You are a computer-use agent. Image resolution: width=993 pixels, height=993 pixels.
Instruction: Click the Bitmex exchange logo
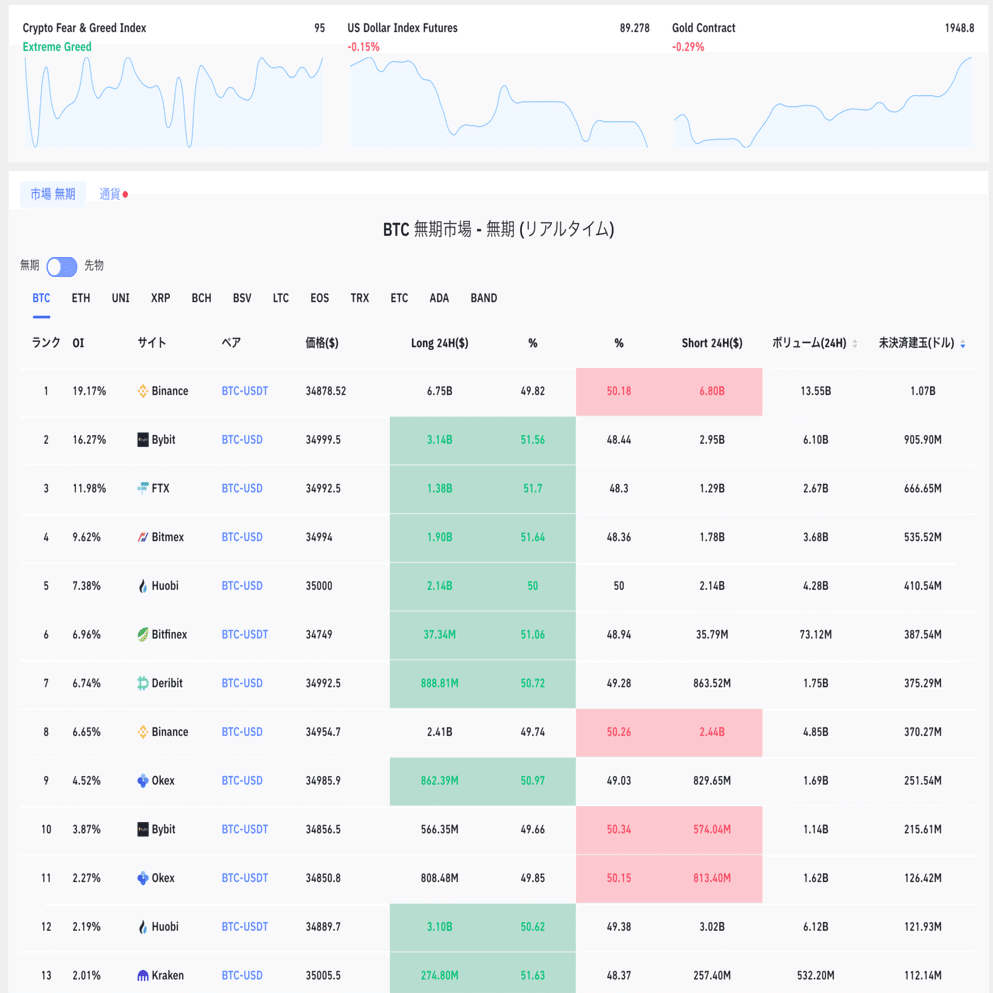pos(143,537)
